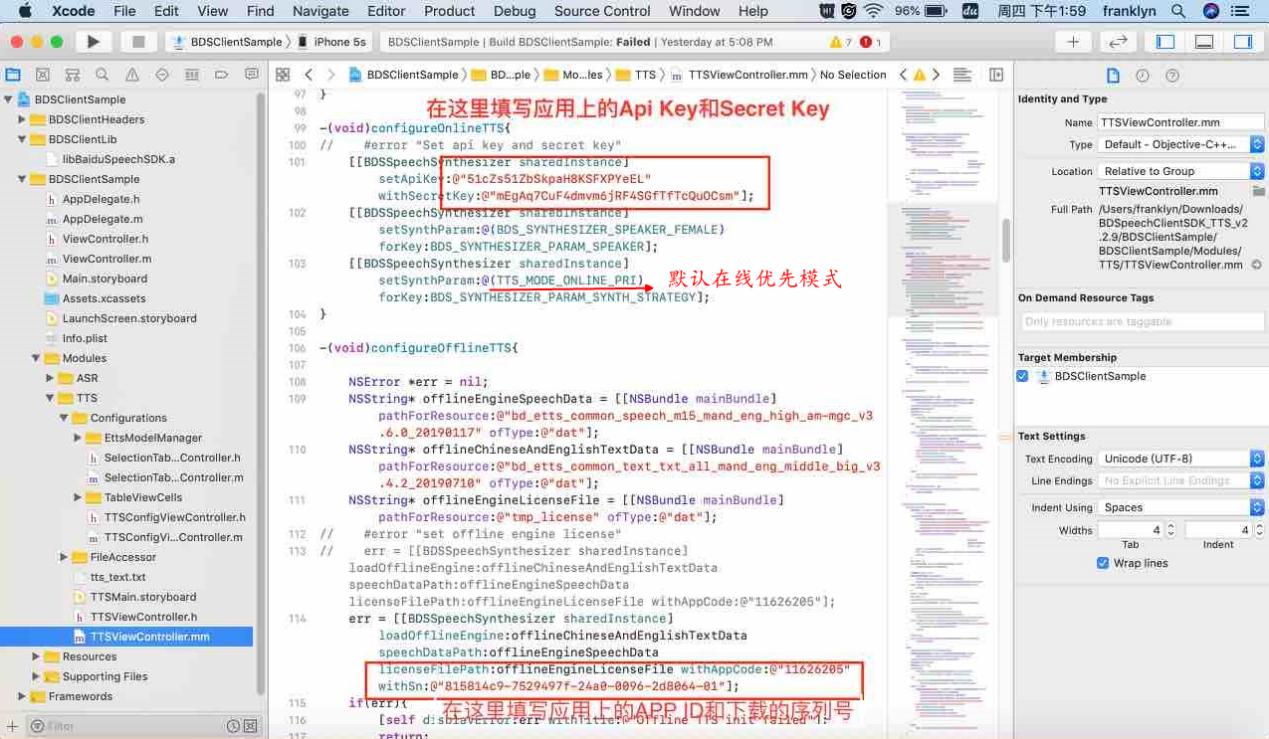Open the Text Encoding dropdown
This screenshot has height=739, width=1269.
[x=1181, y=459]
